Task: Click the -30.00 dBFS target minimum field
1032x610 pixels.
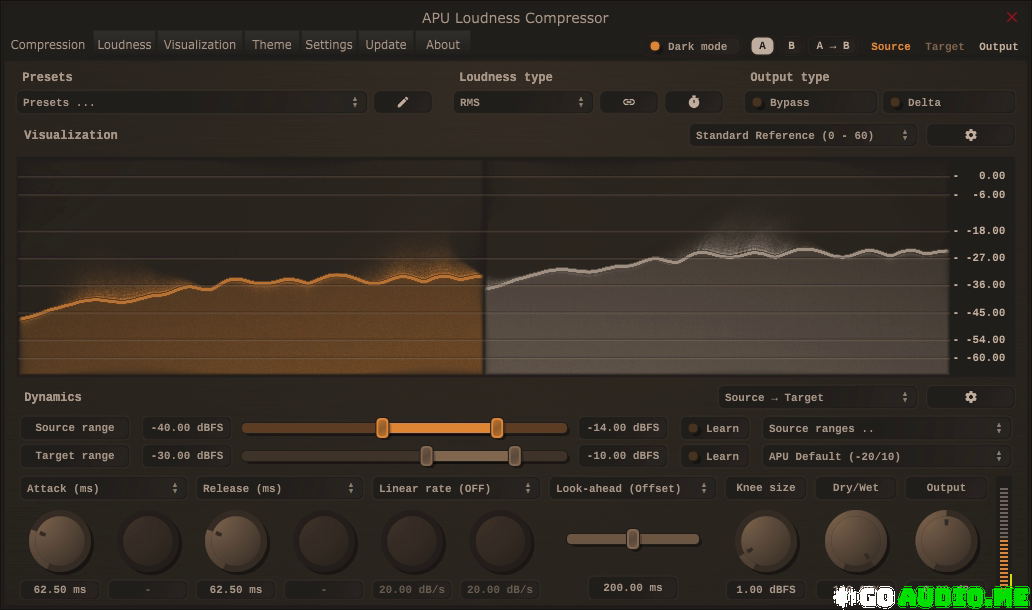Action: [x=187, y=455]
